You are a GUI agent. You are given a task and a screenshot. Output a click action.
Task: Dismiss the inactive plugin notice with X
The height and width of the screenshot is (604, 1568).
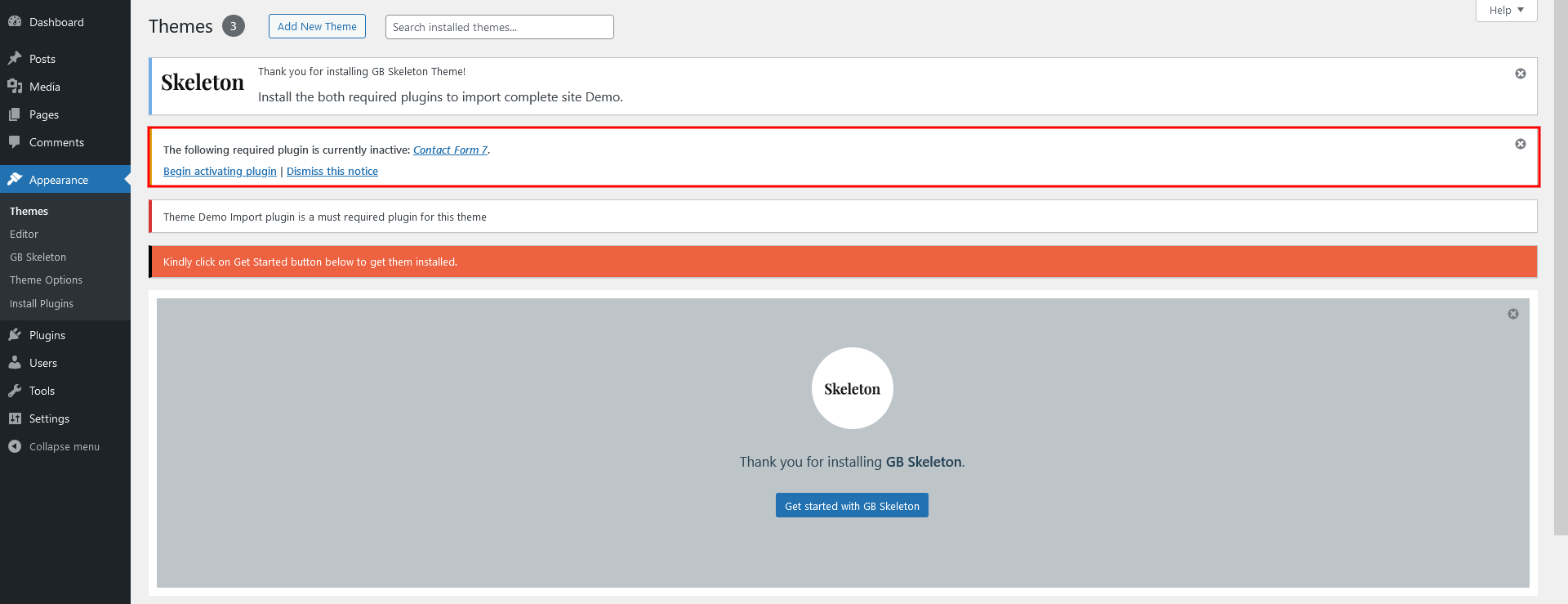pyautogui.click(x=1521, y=144)
